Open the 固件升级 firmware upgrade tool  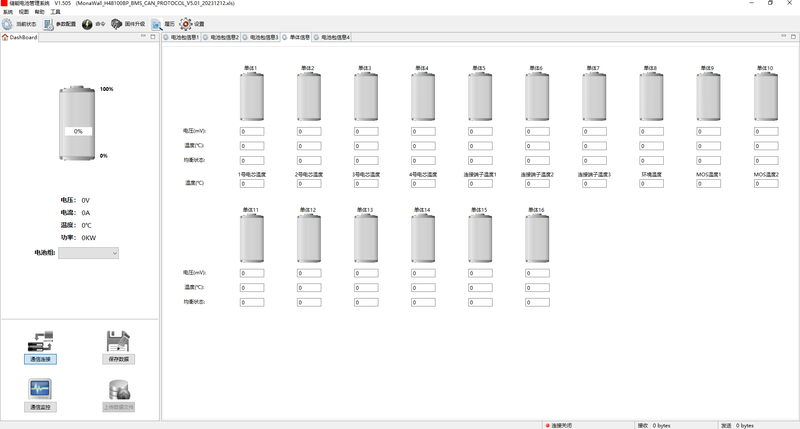pyautogui.click(x=117, y=24)
